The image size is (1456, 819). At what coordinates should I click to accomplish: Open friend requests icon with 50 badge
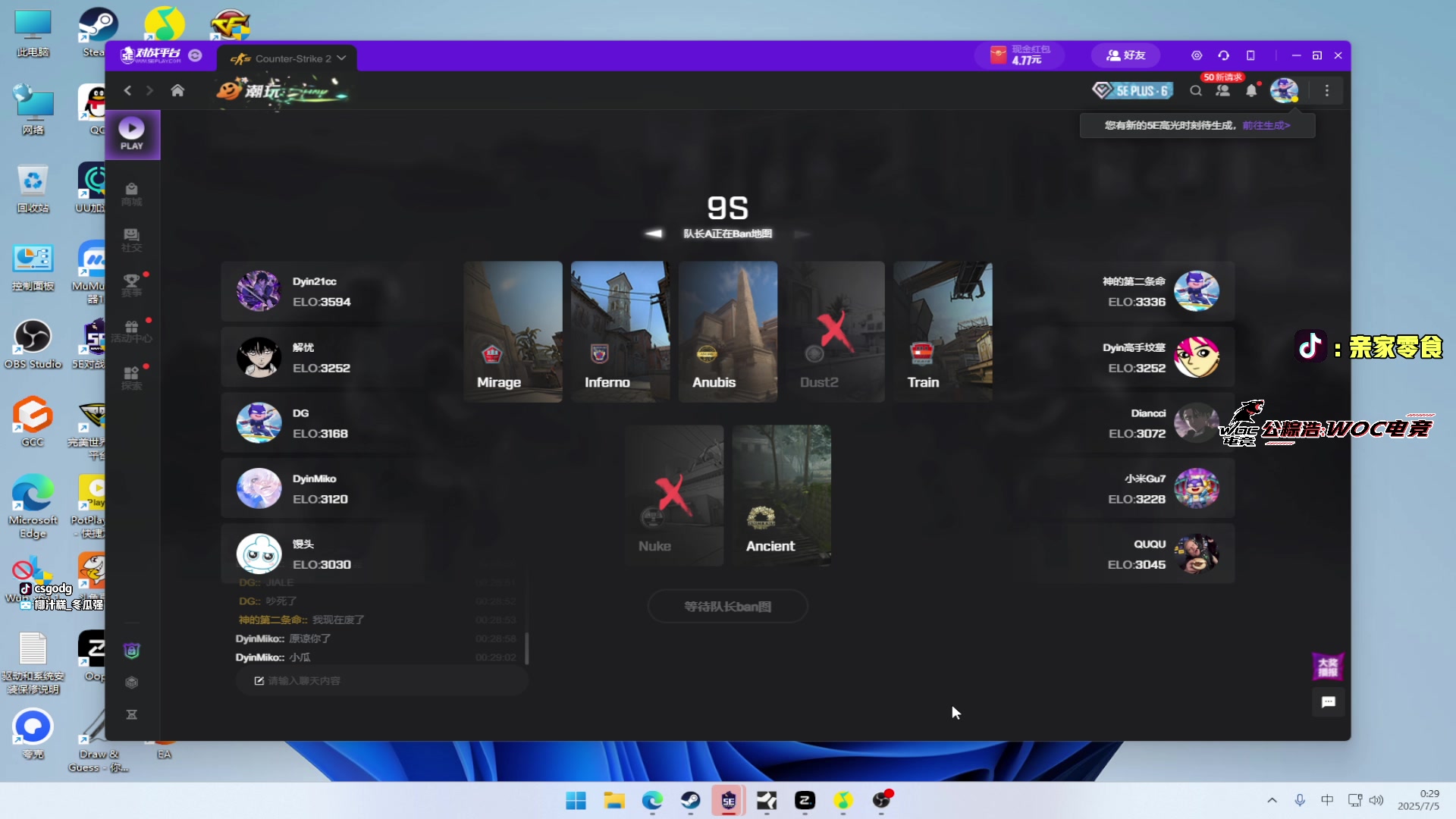click(1223, 91)
